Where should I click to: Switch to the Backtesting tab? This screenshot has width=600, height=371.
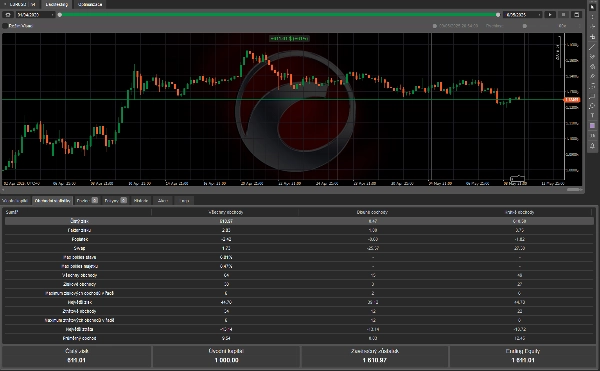coord(56,4)
